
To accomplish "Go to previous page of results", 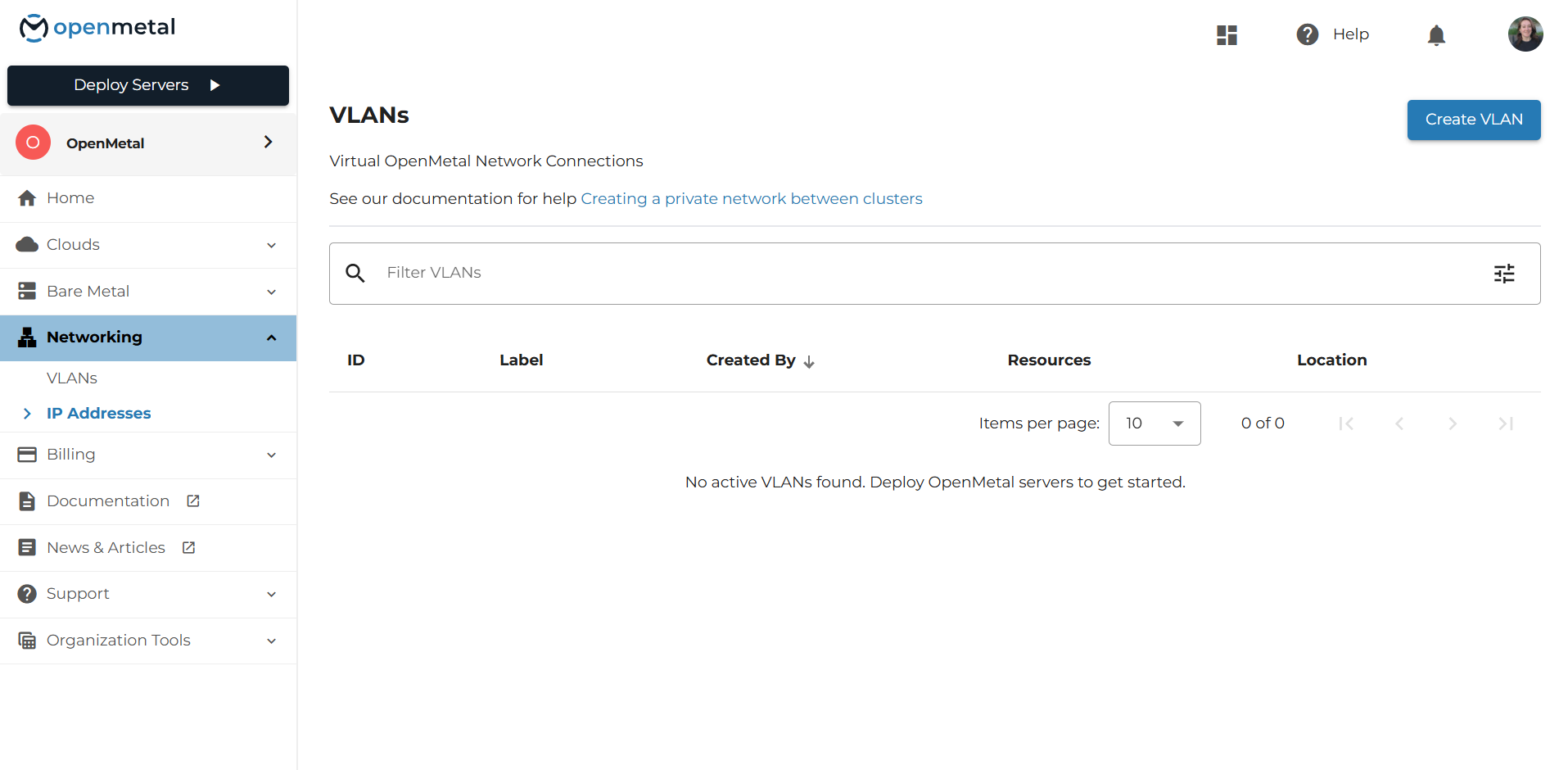I will (x=1399, y=423).
